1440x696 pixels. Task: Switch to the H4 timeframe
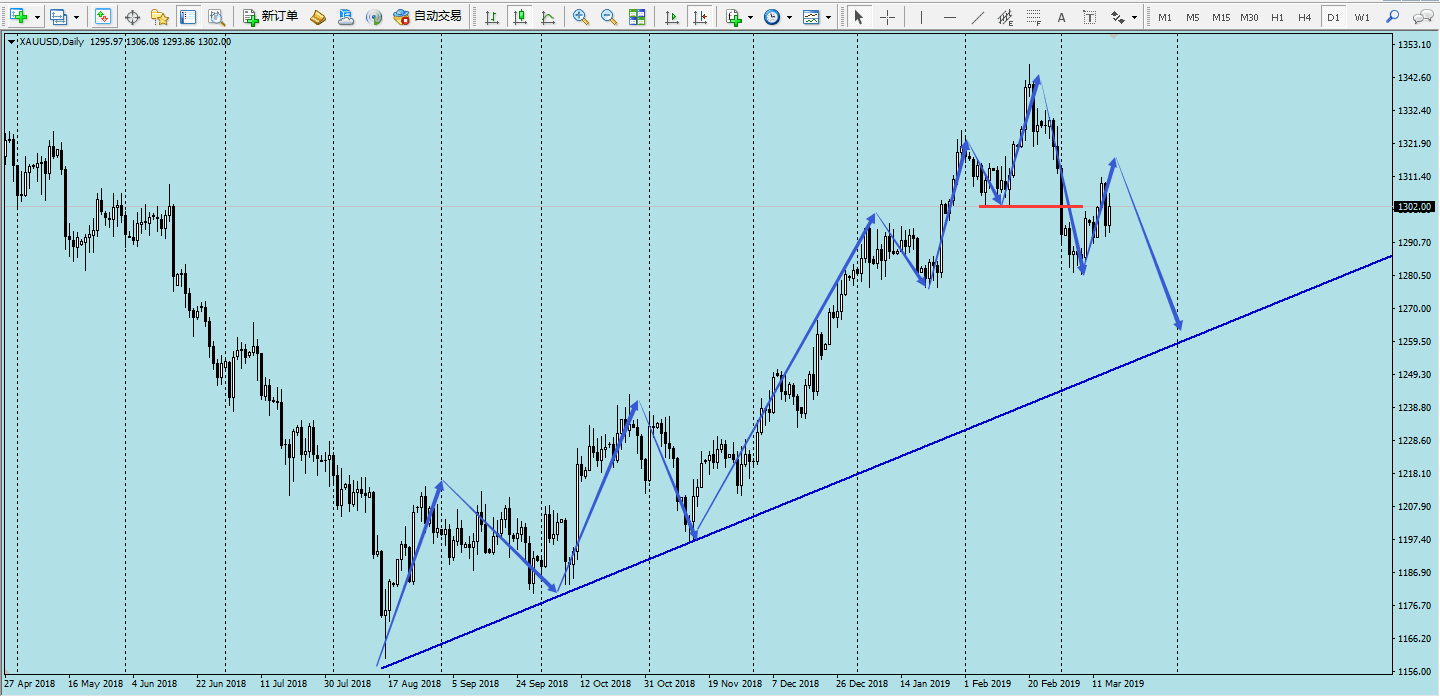(x=1305, y=17)
